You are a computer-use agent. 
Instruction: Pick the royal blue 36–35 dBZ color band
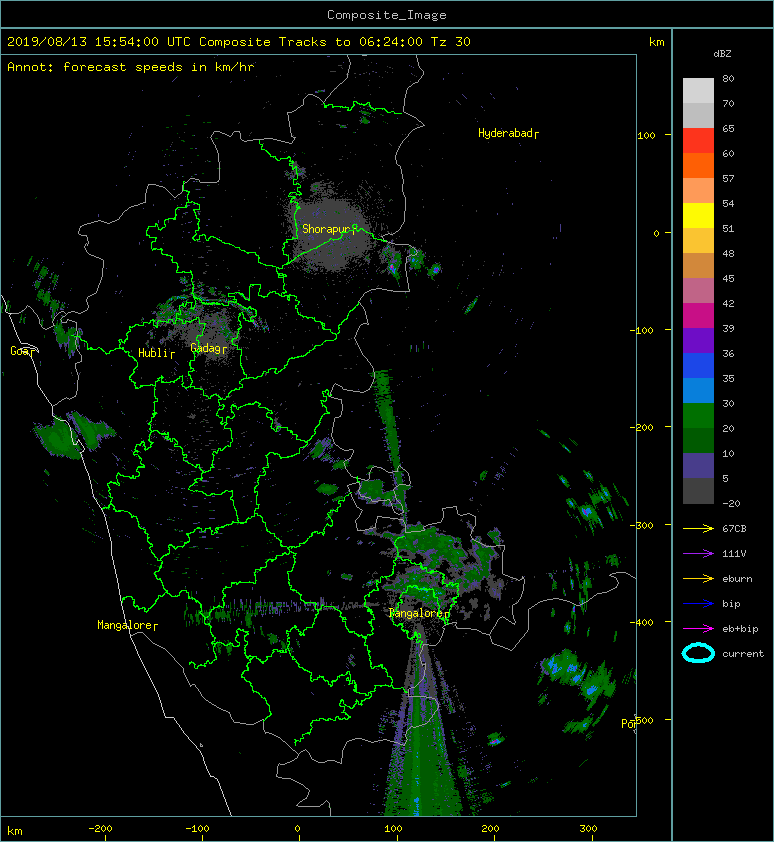point(698,366)
